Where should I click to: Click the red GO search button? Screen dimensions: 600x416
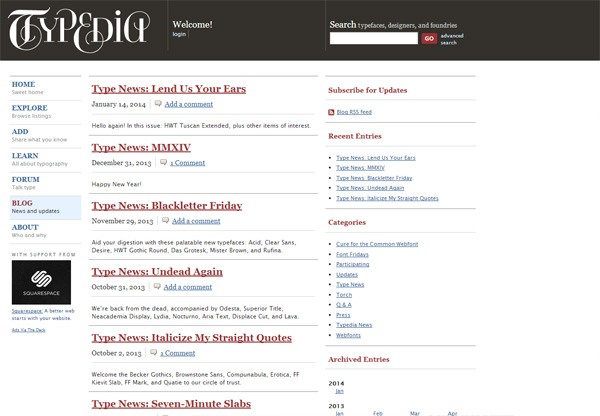[x=429, y=38]
